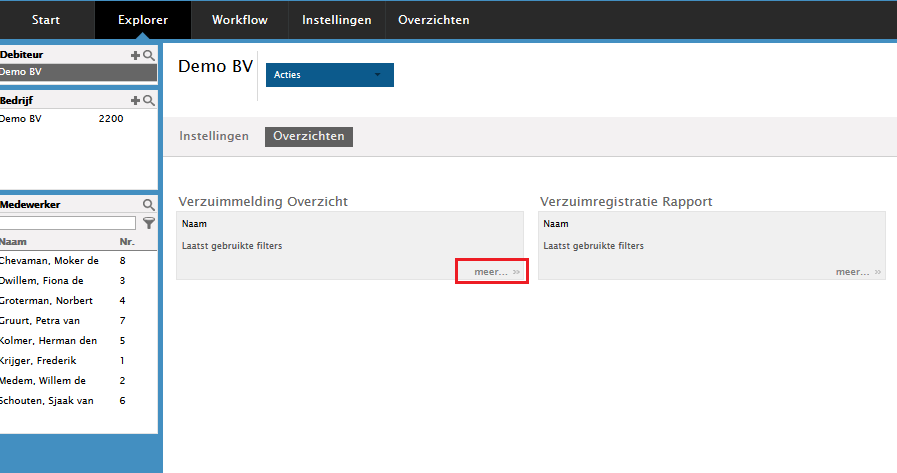Open employee Krijger, Frederik
This screenshot has height=473, width=897.
click(38, 360)
